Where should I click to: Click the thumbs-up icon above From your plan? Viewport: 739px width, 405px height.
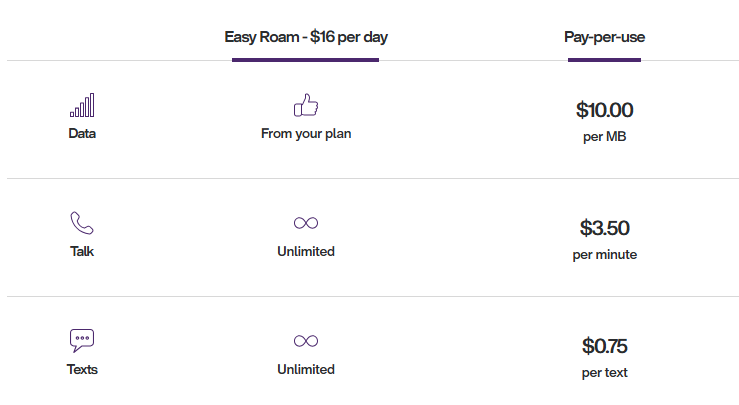(305, 105)
